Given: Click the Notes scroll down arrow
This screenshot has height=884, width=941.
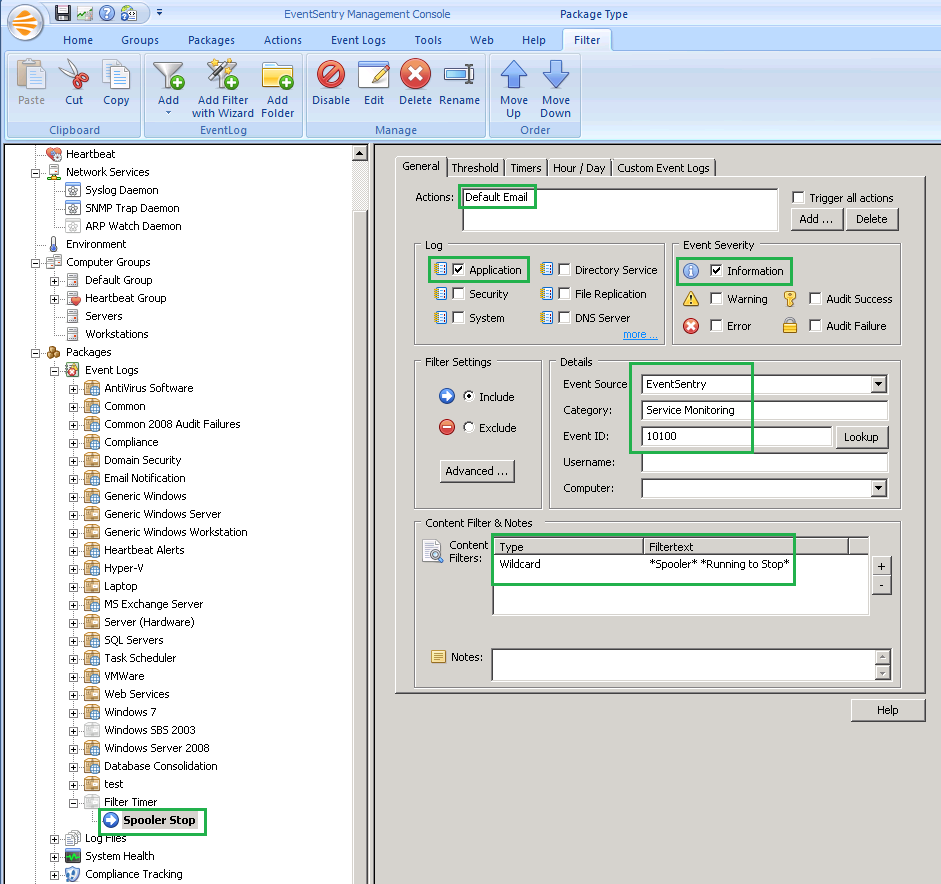Looking at the screenshot, I should 882,673.
